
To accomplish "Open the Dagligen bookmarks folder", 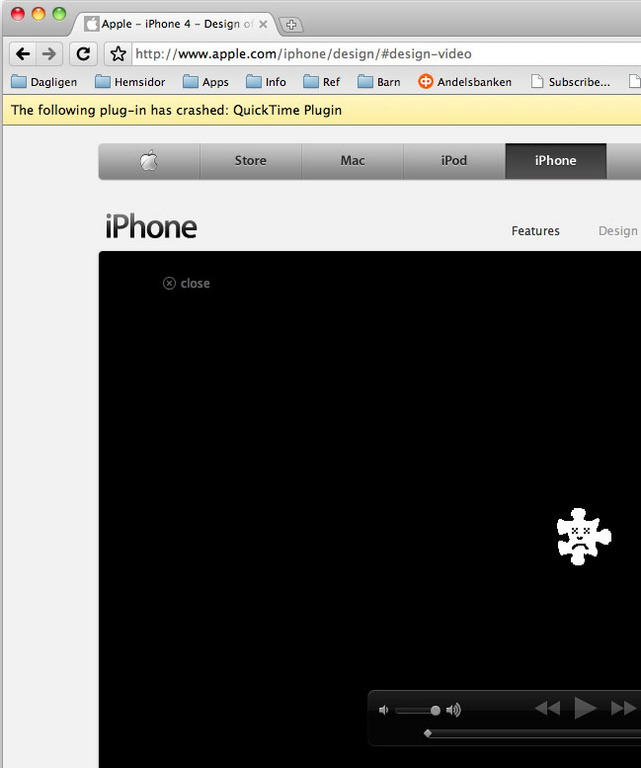I will (x=44, y=82).
